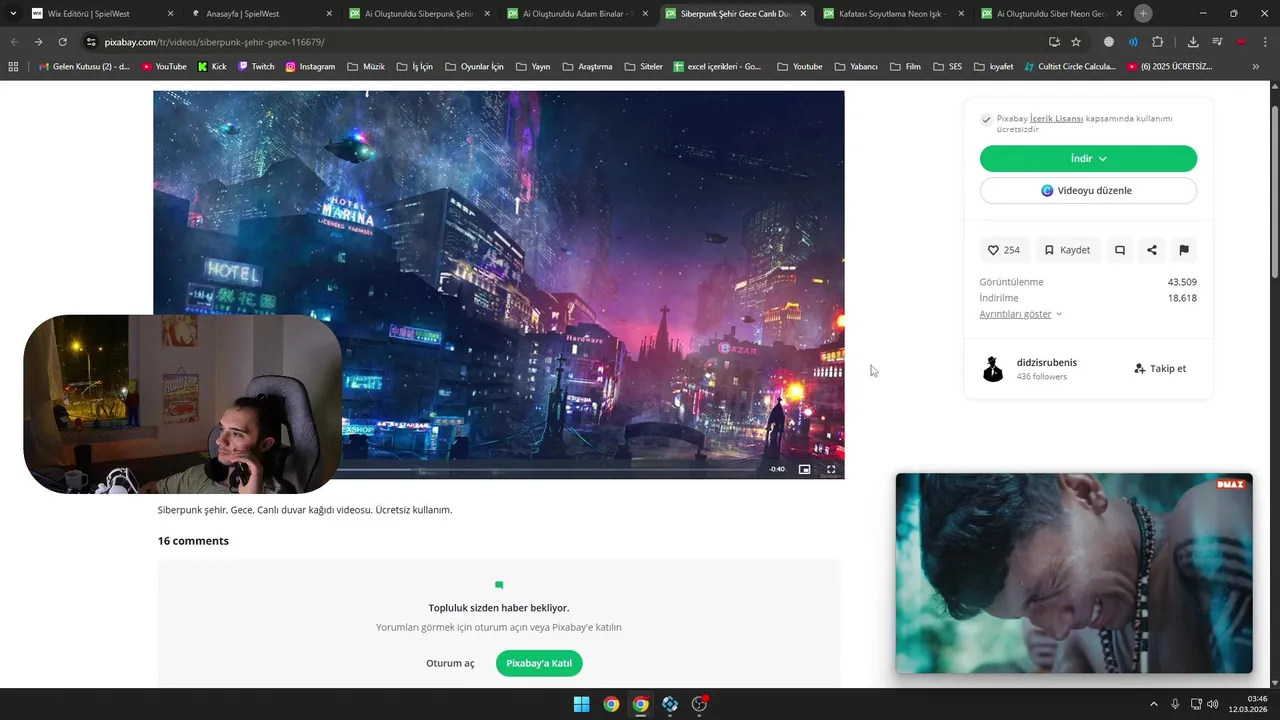The height and width of the screenshot is (720, 1280).
Task: Click the Videoyu düzenle button
Action: [1088, 190]
